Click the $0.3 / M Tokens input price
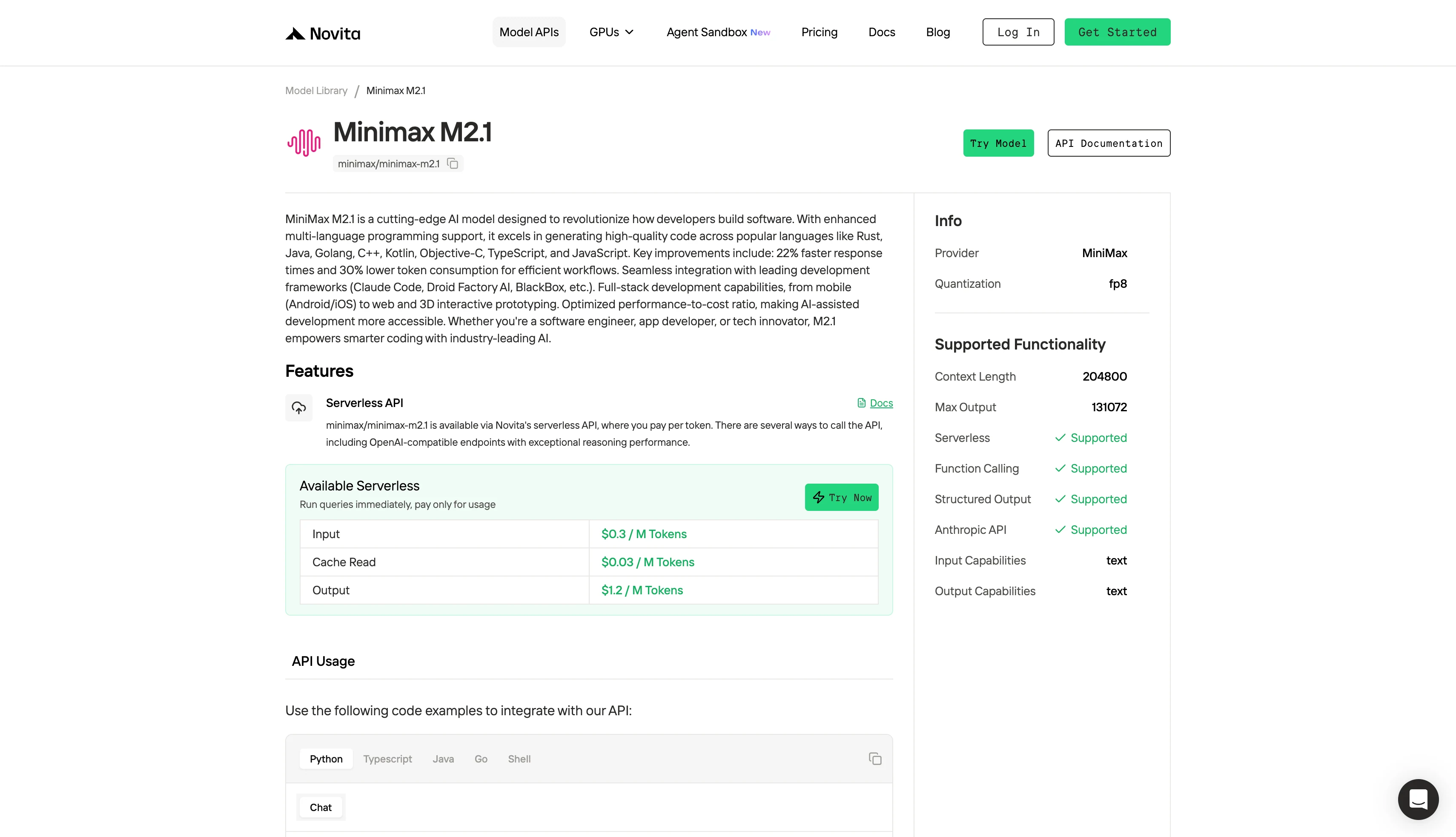 pos(644,534)
